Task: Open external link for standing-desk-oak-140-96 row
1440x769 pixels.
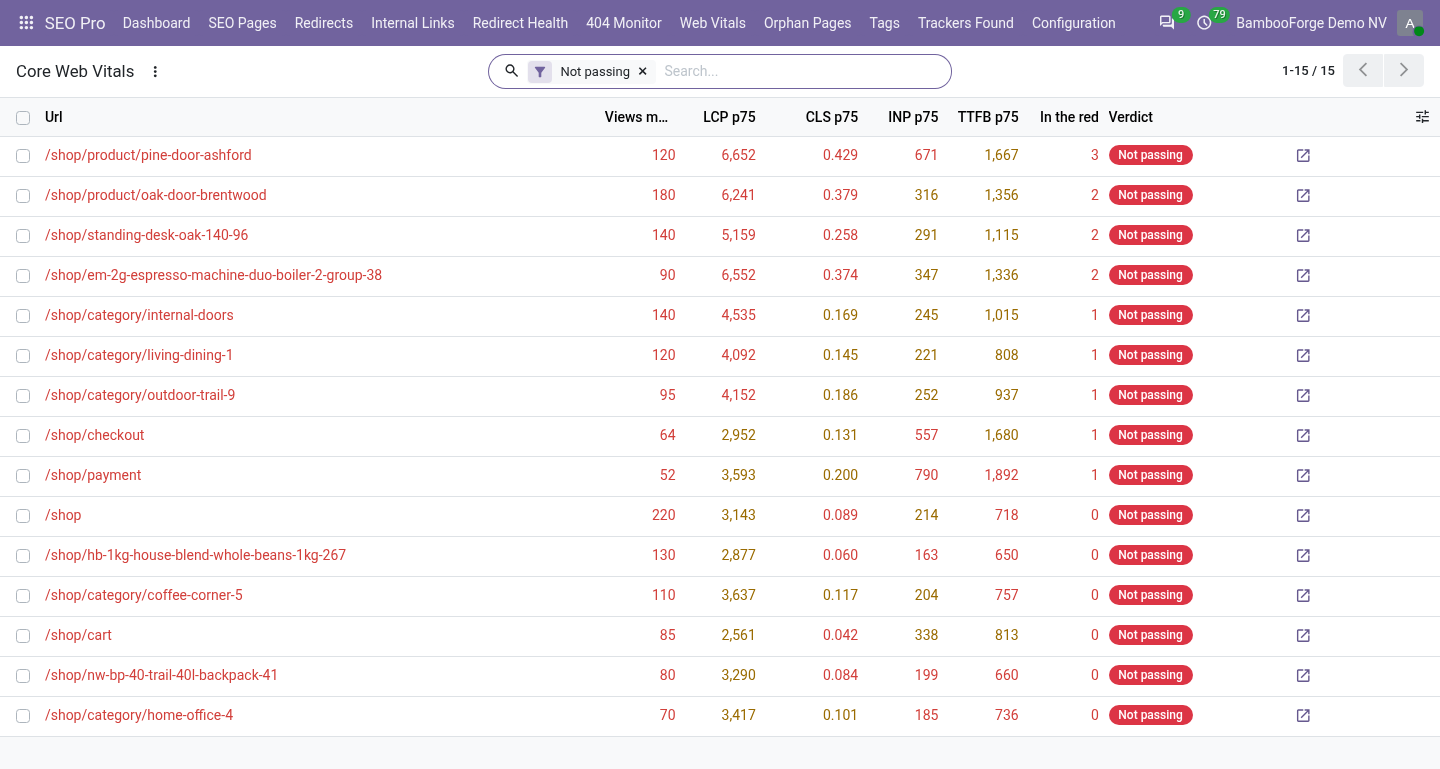Action: tap(1303, 235)
